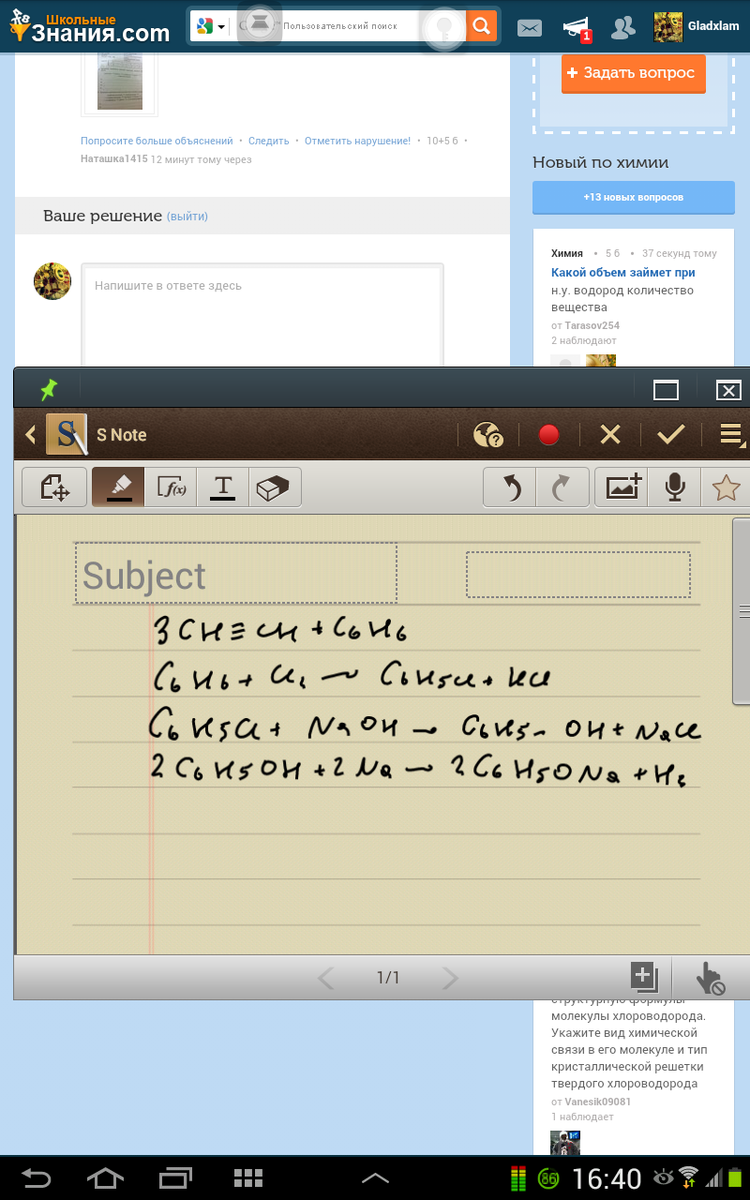The width and height of the screenshot is (750, 1200).
Task: Expand the search engine selector dropdown
Action: pyautogui.click(x=211, y=26)
